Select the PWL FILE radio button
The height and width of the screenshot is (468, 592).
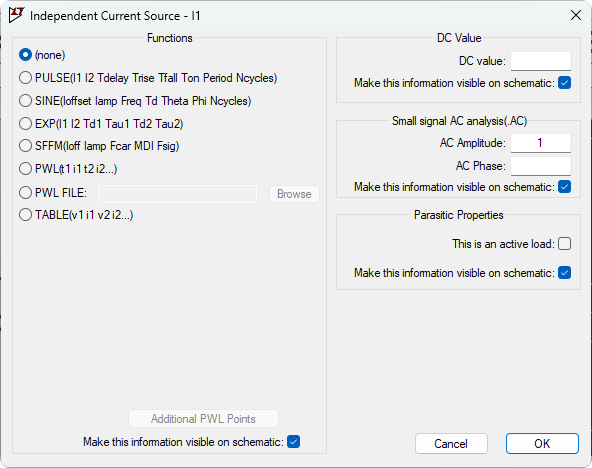click(x=25, y=193)
